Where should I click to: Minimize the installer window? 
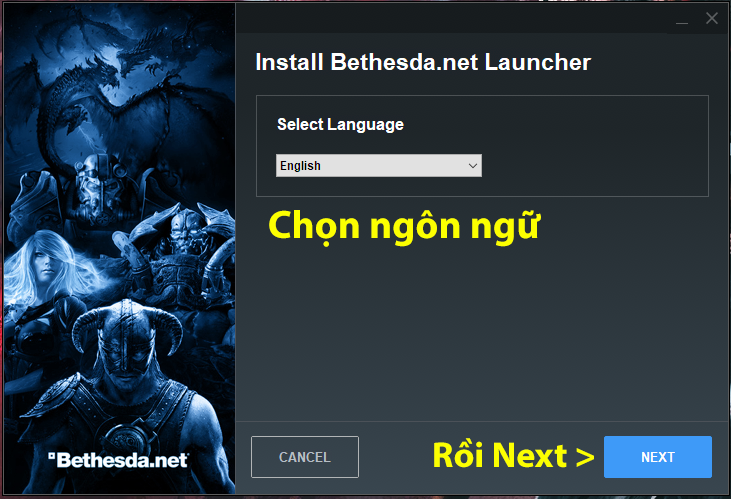(x=682, y=19)
